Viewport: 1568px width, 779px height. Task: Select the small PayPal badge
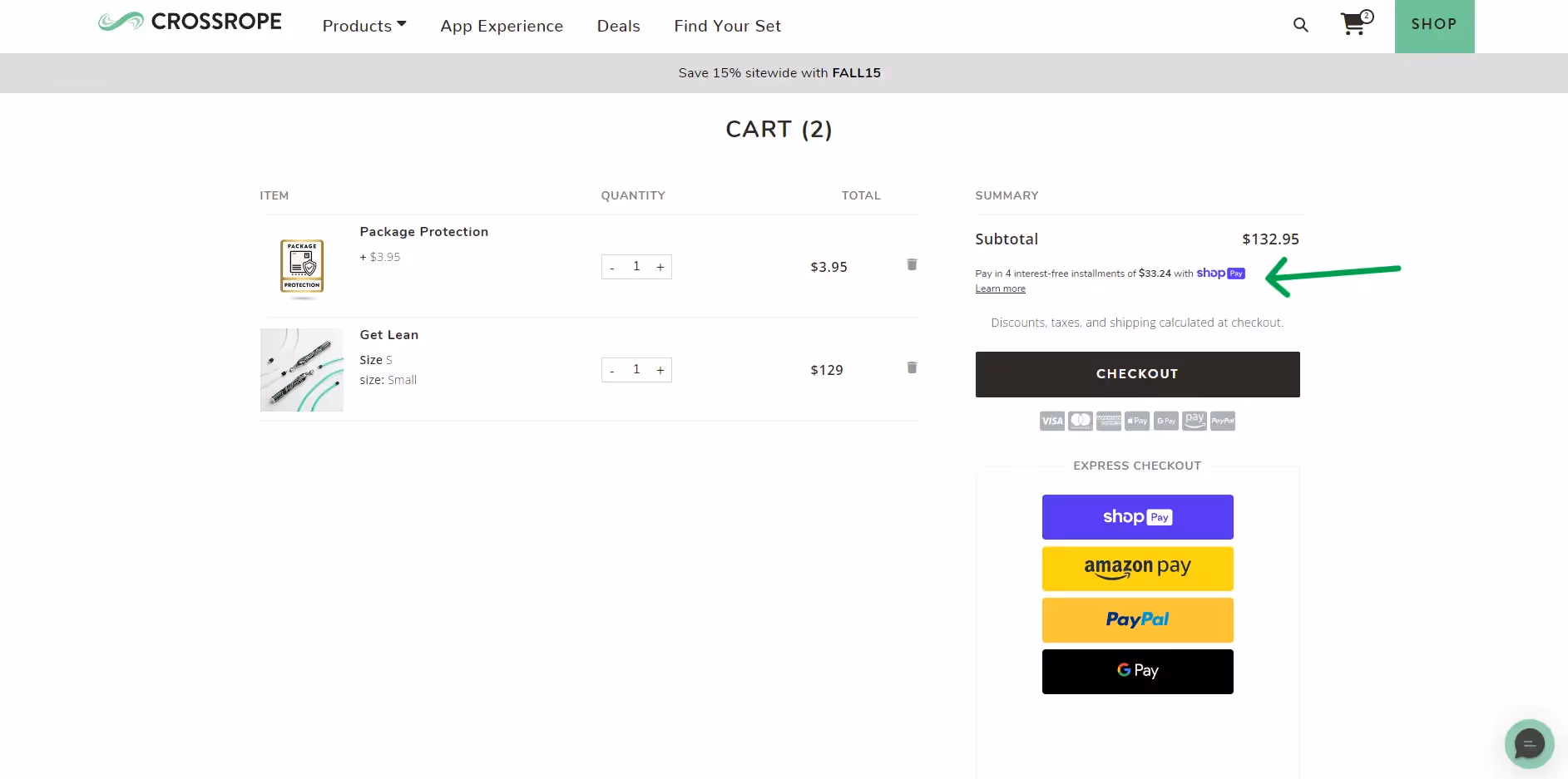[x=1223, y=421]
